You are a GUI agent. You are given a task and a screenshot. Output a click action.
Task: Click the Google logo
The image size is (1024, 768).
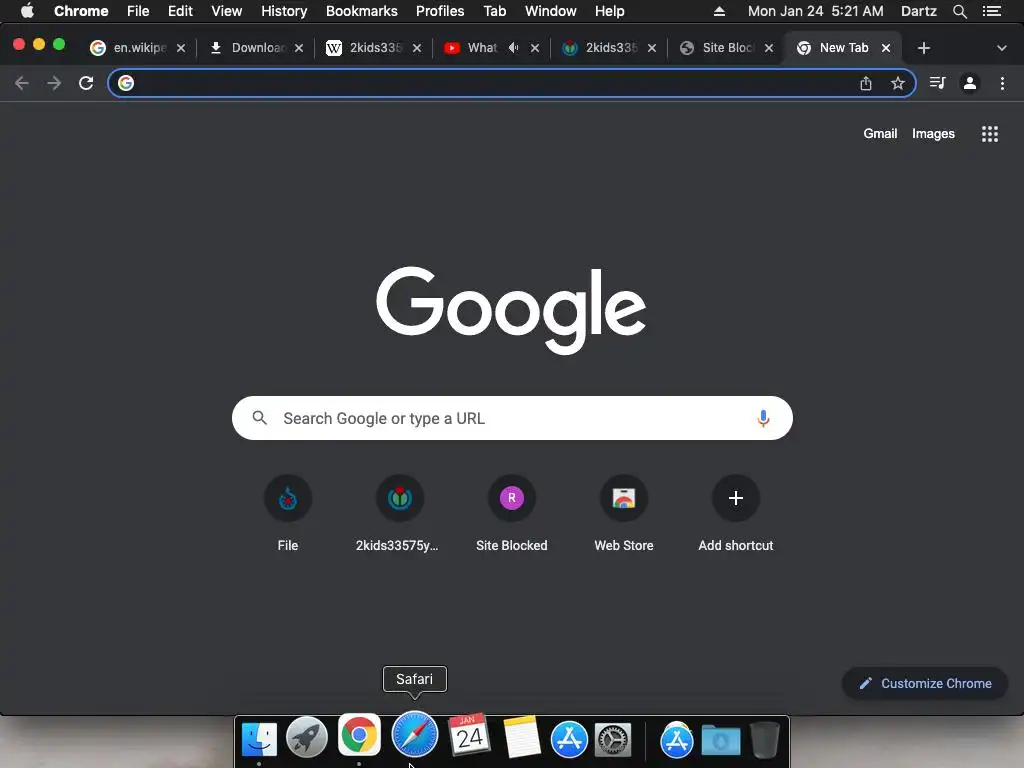(x=511, y=310)
